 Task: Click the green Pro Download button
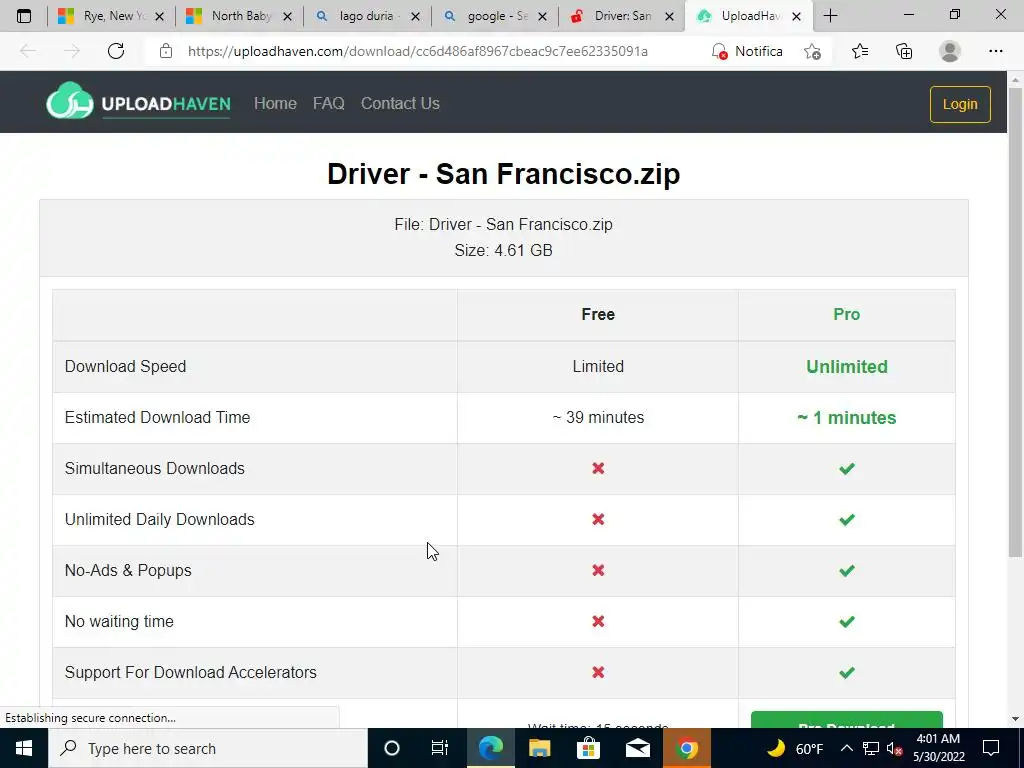[846, 720]
